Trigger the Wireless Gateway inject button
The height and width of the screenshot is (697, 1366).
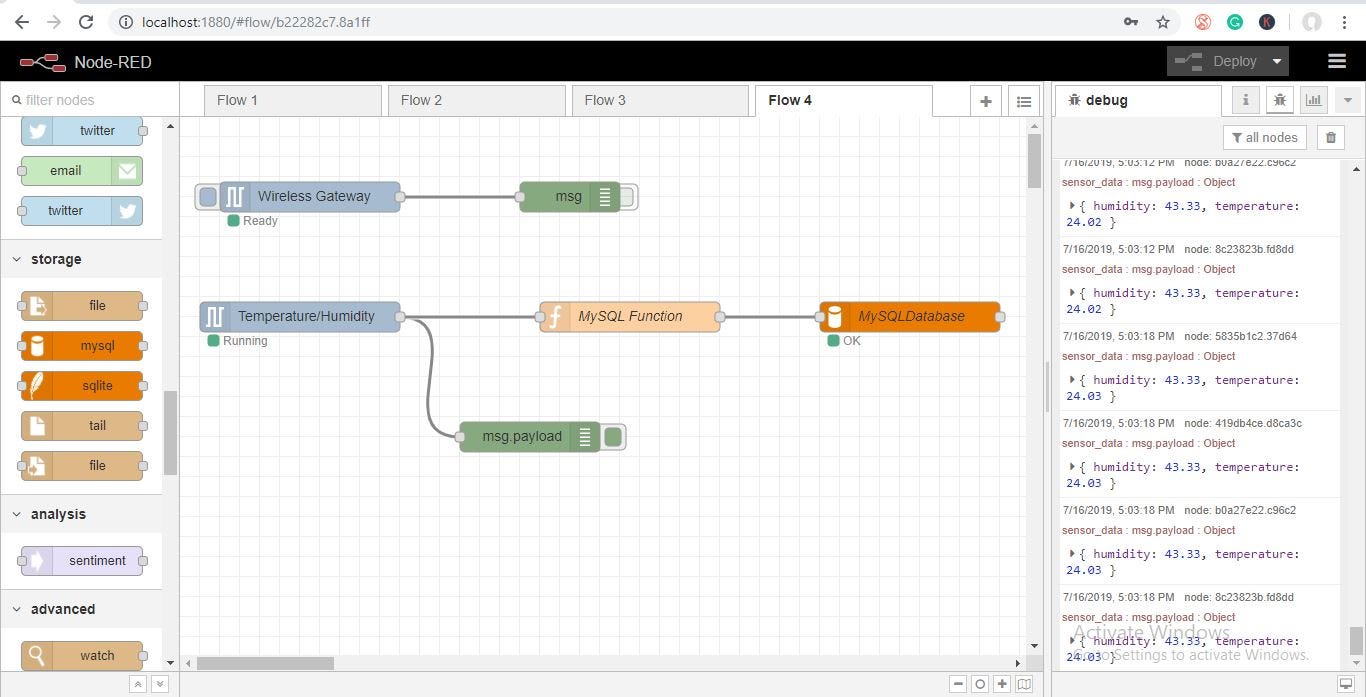(207, 196)
